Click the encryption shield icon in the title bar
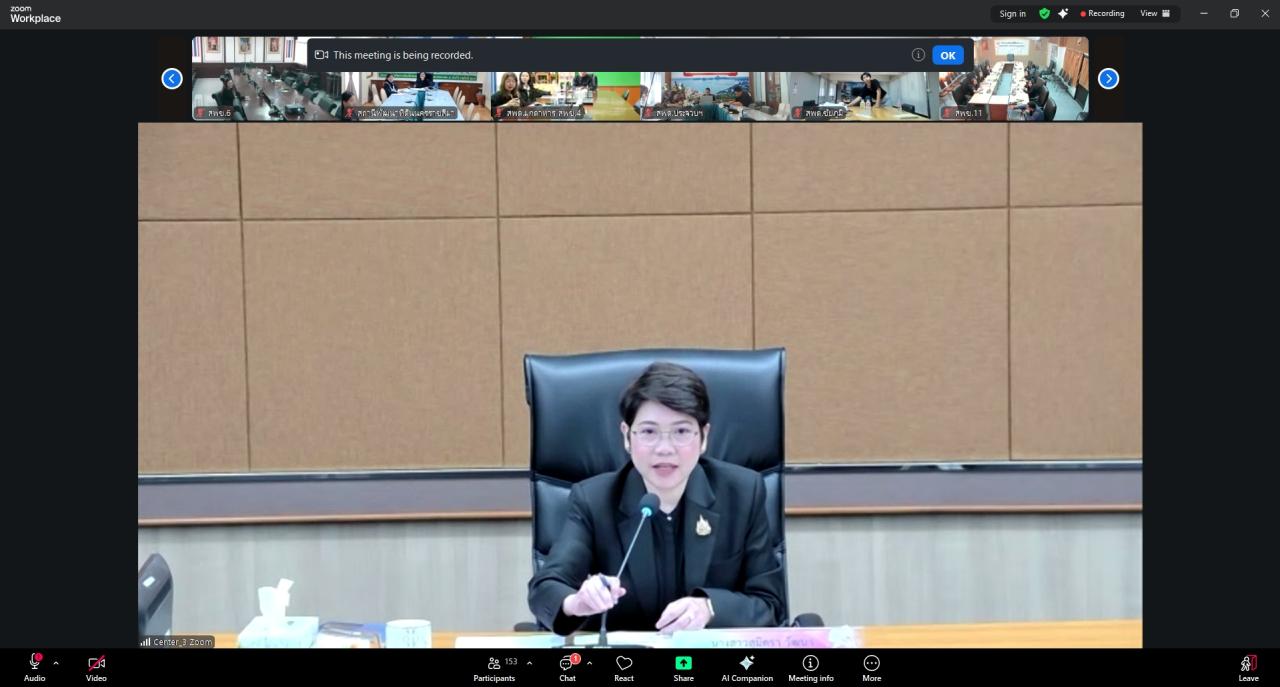This screenshot has width=1280, height=687. pos(1044,13)
